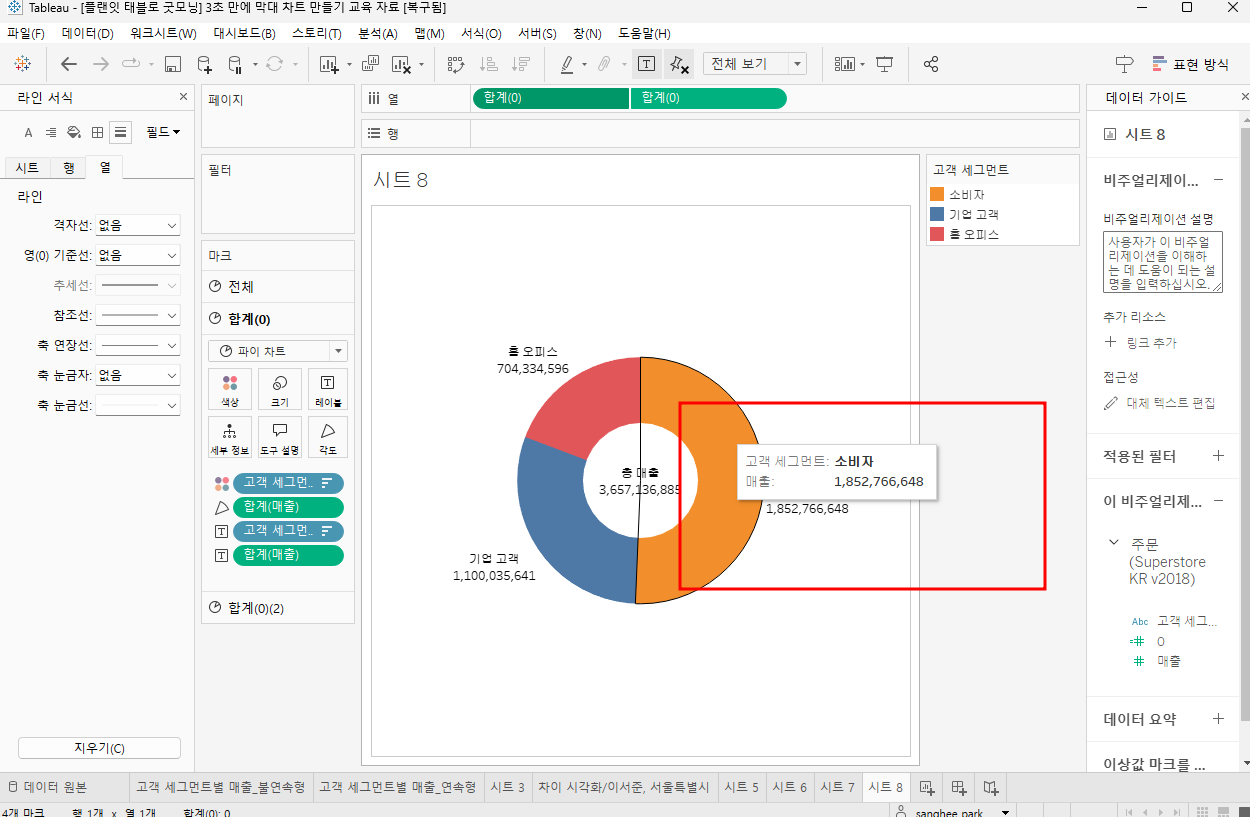Open the 참조선 line style dropdown

click(x=138, y=315)
